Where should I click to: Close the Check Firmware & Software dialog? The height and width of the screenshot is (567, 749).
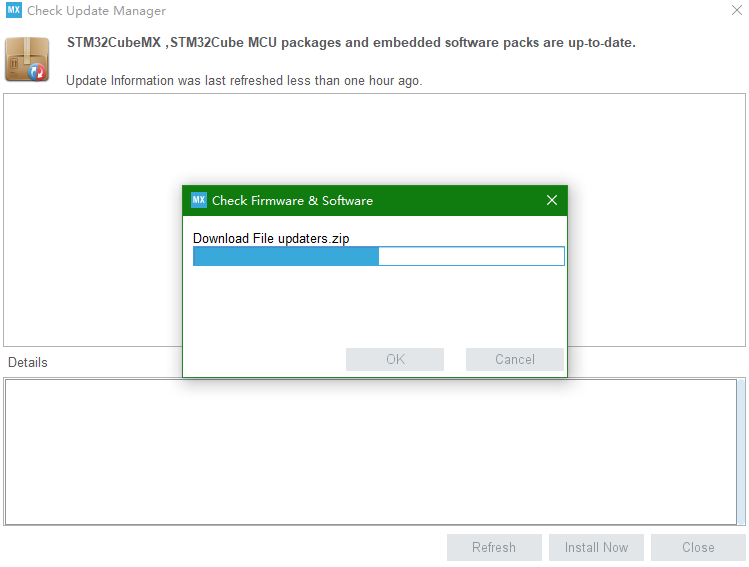[552, 200]
